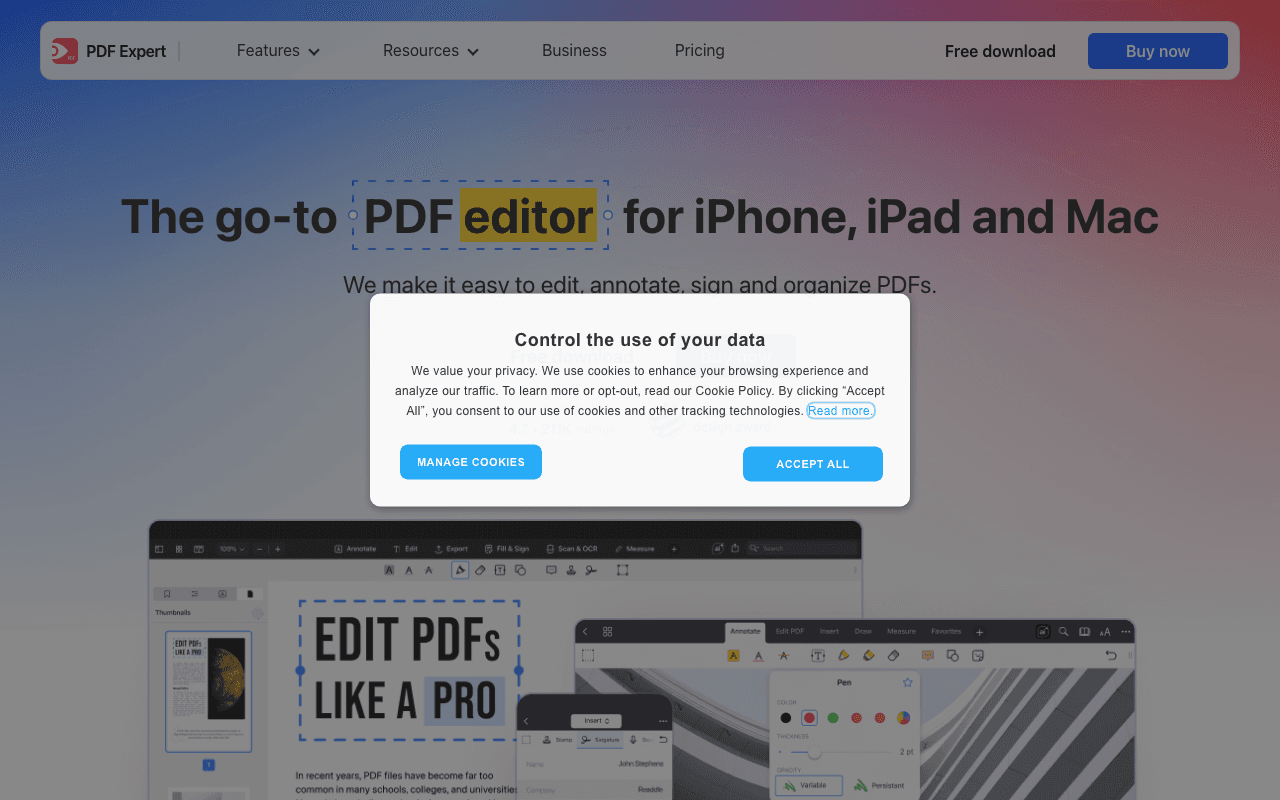Open bookmarks tab in Mac sidebar
This screenshot has height=800, width=1280.
167,594
